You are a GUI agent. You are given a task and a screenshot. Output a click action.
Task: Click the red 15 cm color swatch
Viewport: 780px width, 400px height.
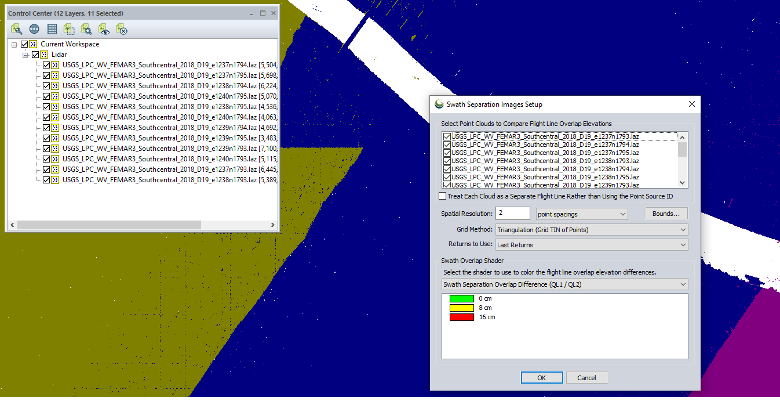463,316
